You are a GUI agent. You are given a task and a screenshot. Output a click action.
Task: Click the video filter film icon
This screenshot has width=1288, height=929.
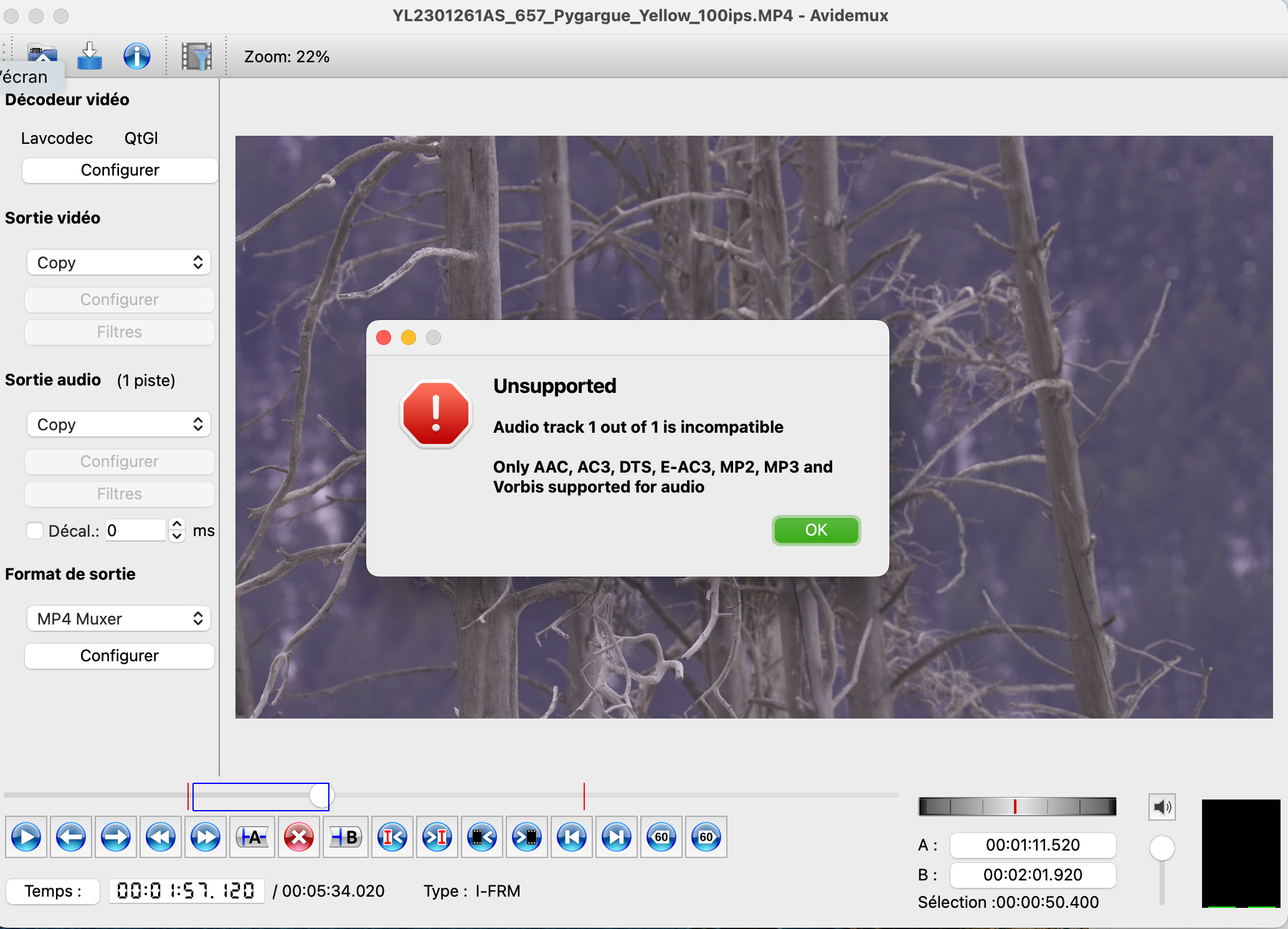pyautogui.click(x=197, y=57)
